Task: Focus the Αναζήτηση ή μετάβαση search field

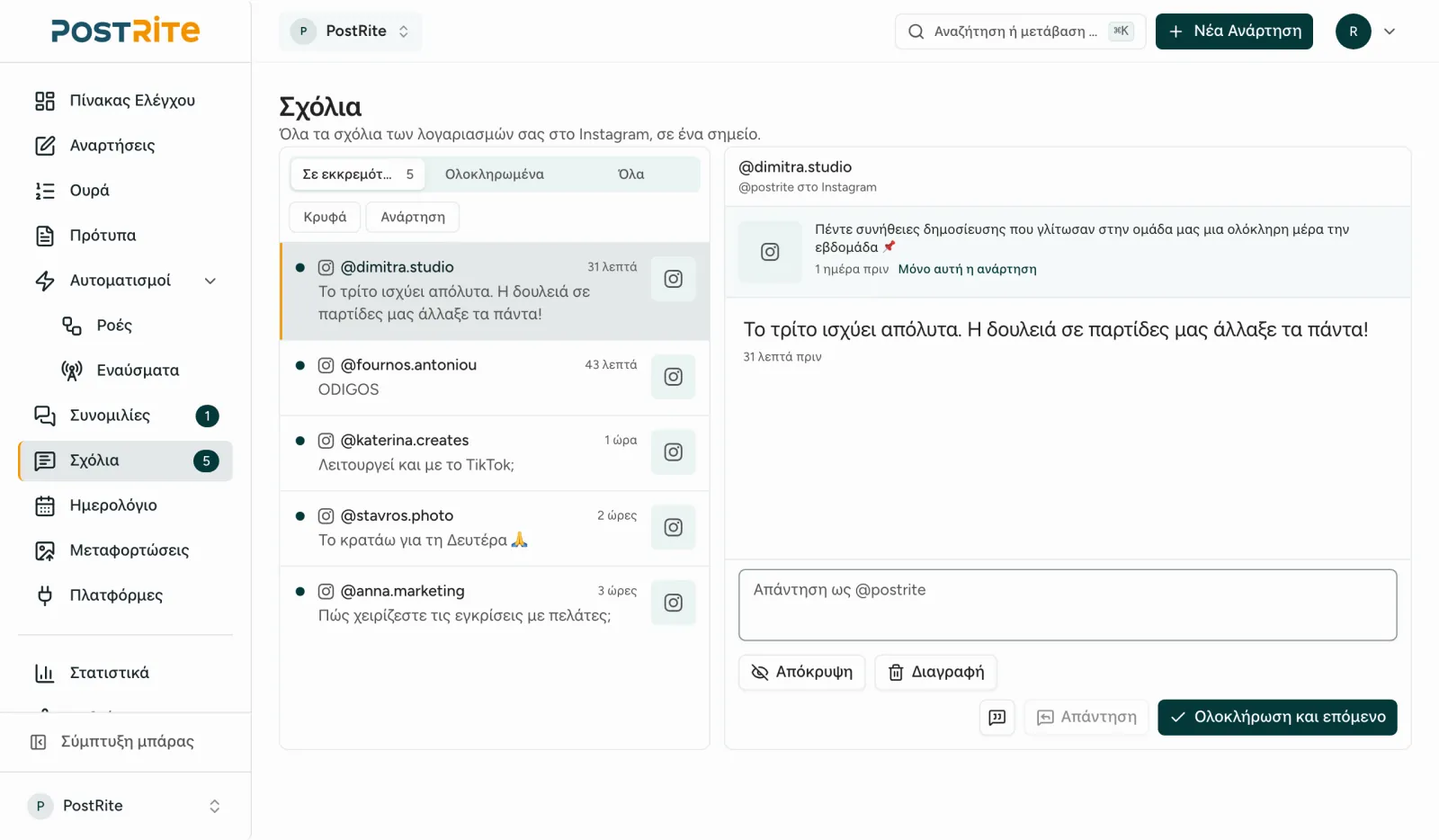Action: 1020,31
